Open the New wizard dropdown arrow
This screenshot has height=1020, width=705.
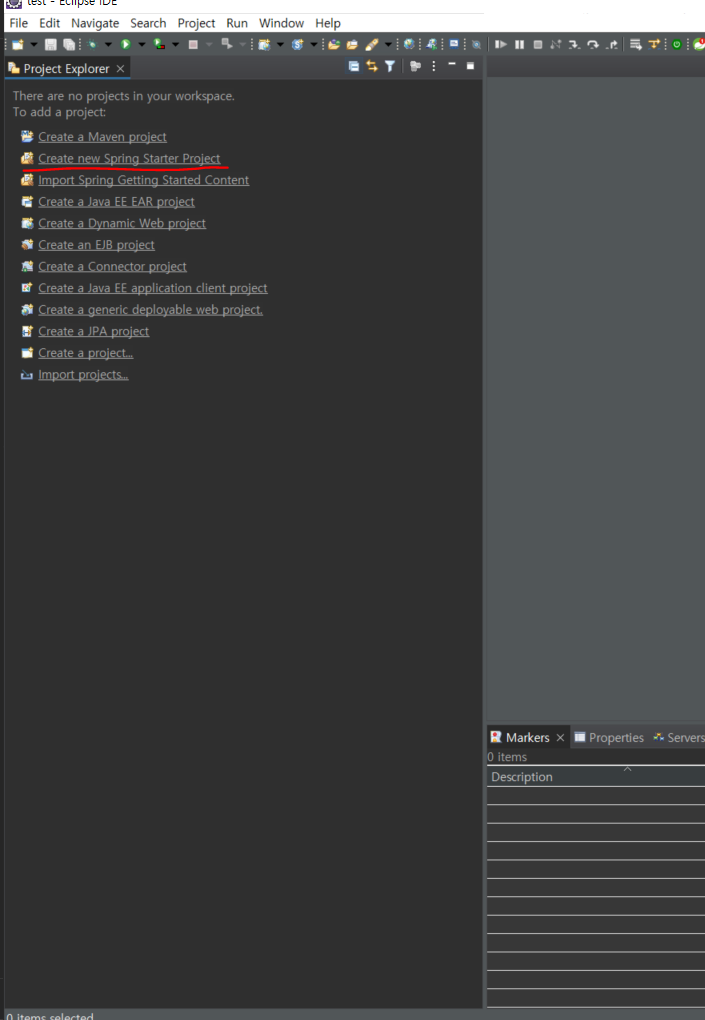pyautogui.click(x=33, y=44)
